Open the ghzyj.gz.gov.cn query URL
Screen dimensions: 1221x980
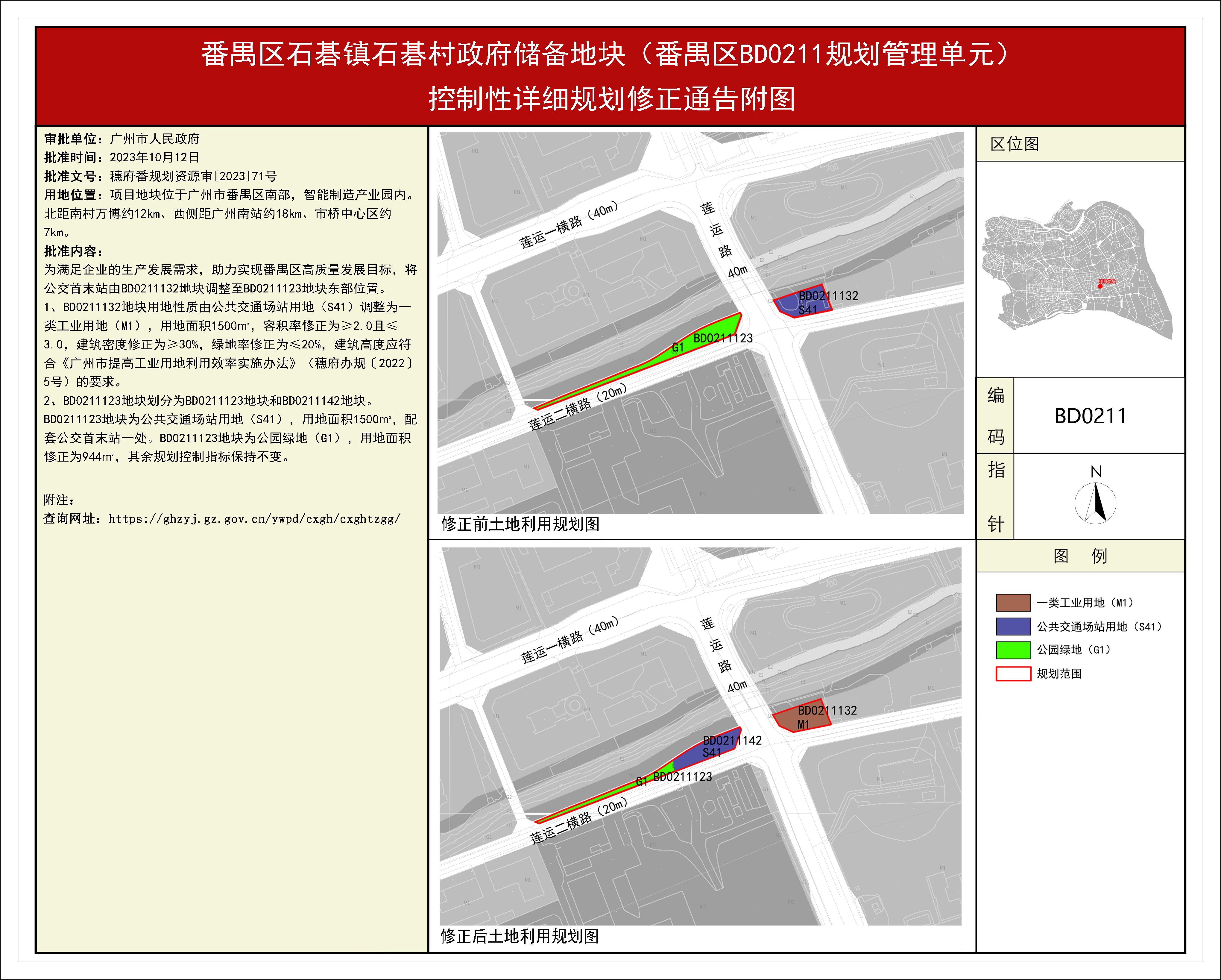[x=254, y=519]
